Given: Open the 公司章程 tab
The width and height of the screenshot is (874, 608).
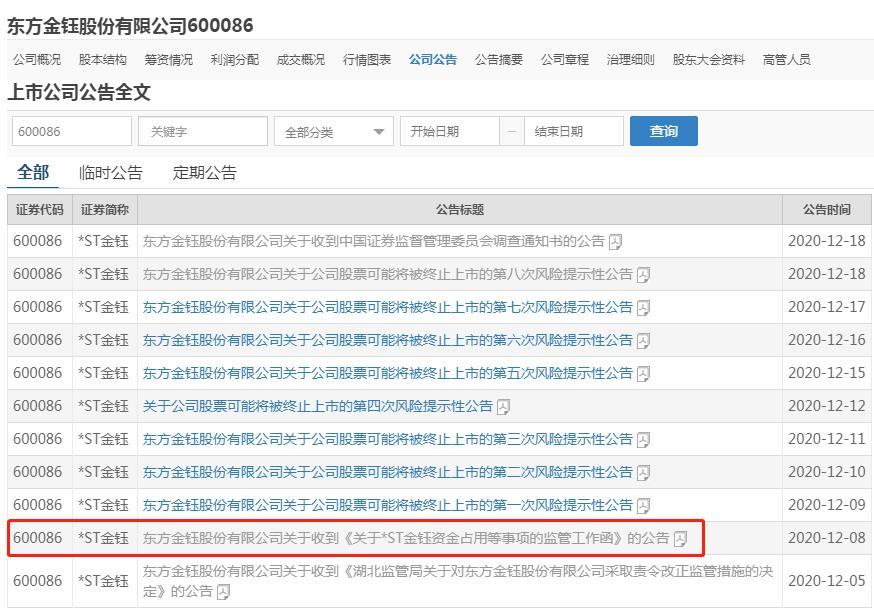Looking at the screenshot, I should click(565, 60).
